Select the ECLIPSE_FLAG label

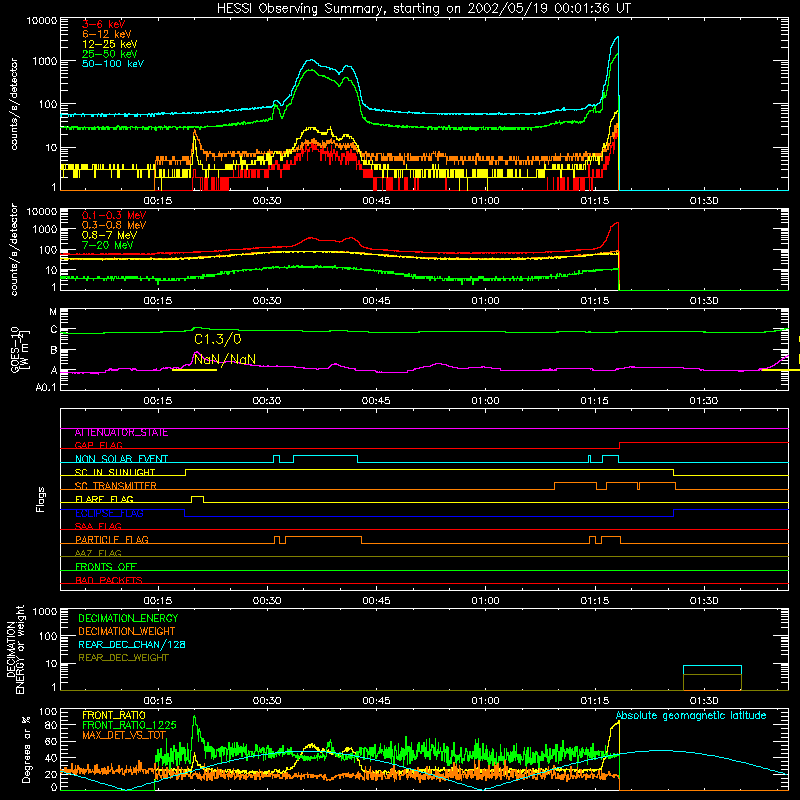coord(109,513)
